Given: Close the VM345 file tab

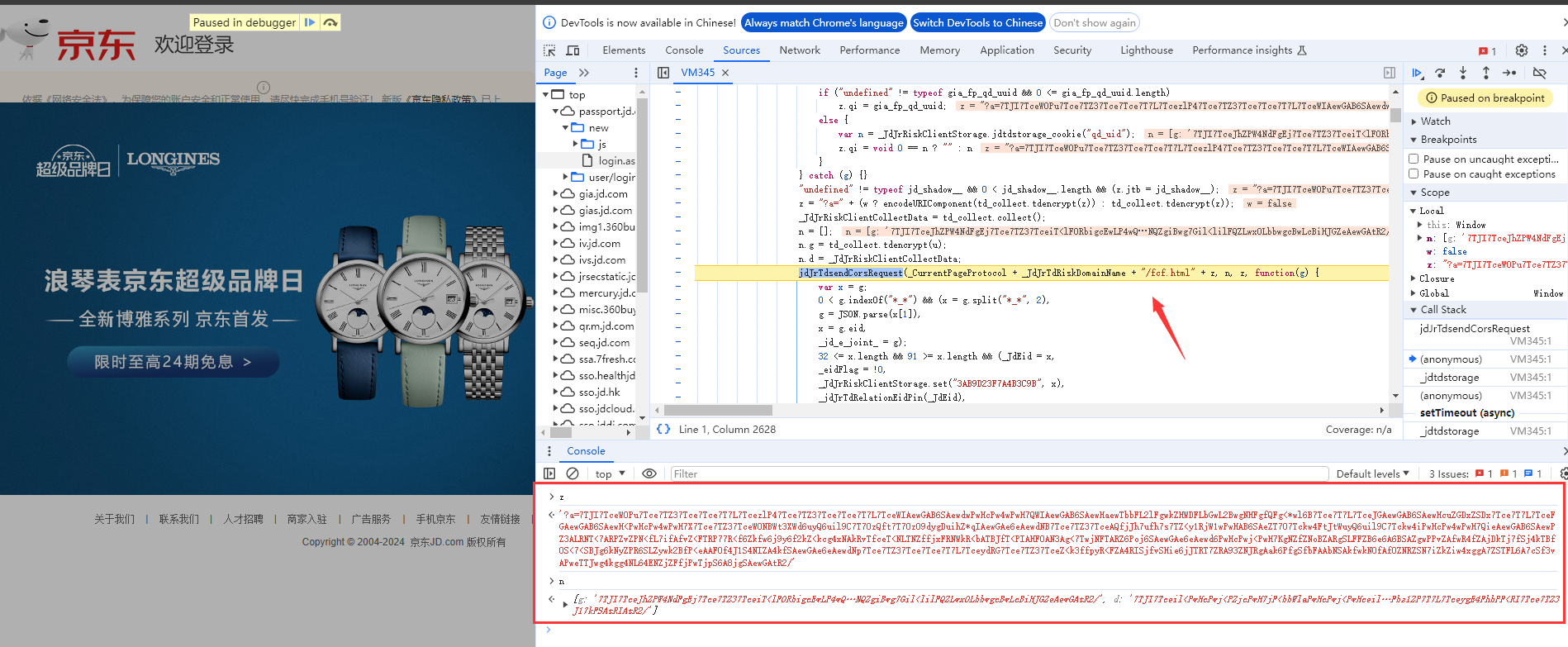Looking at the screenshot, I should pyautogui.click(x=725, y=73).
